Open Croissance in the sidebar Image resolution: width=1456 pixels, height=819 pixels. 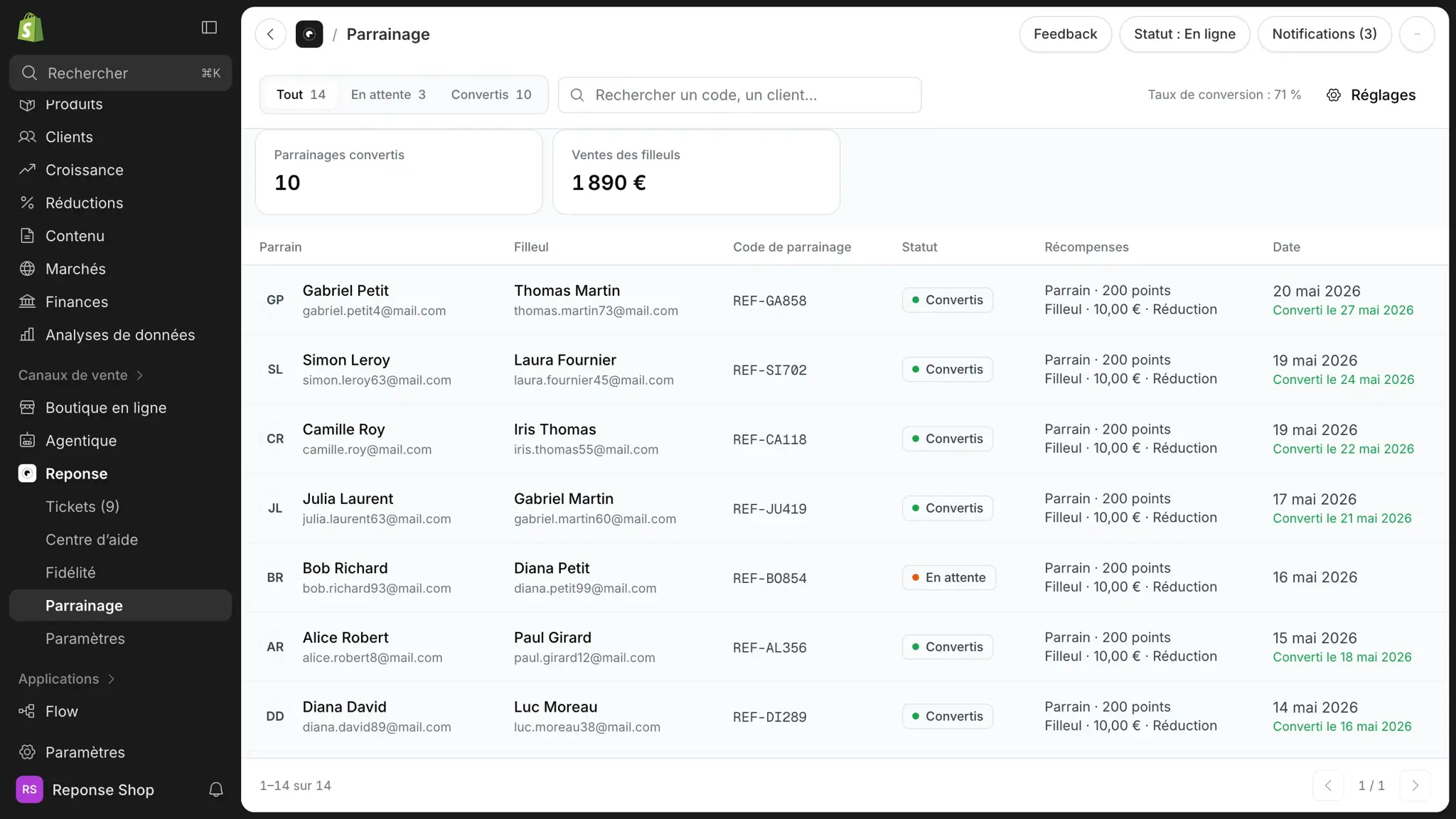tap(120, 170)
